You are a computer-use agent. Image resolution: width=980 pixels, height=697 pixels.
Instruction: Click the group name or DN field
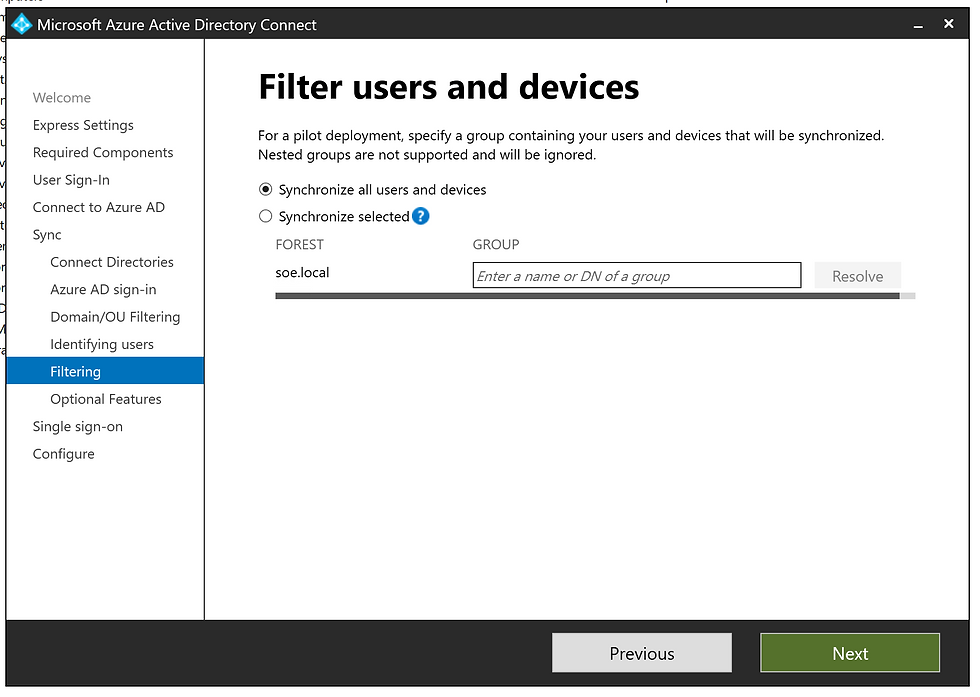(x=637, y=276)
